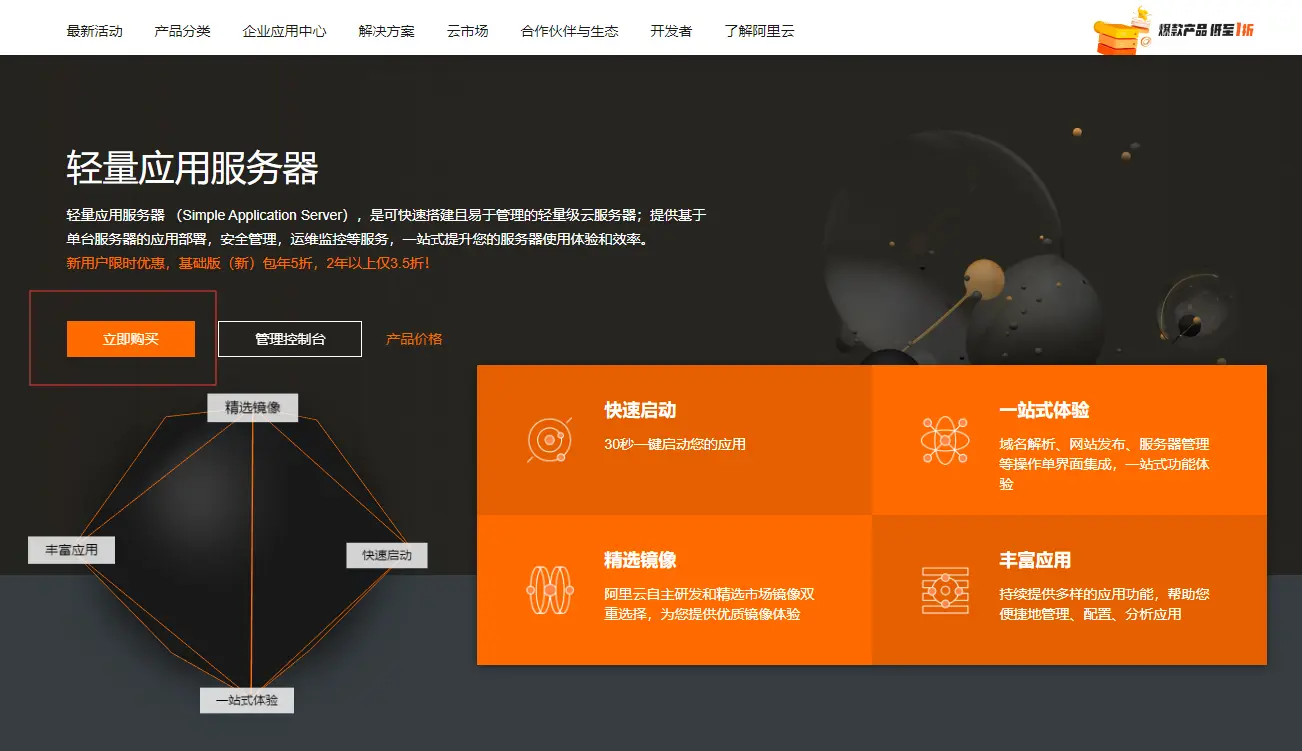Click the 新用户限时优惠 promo text
The image size is (1302, 751).
248,263
